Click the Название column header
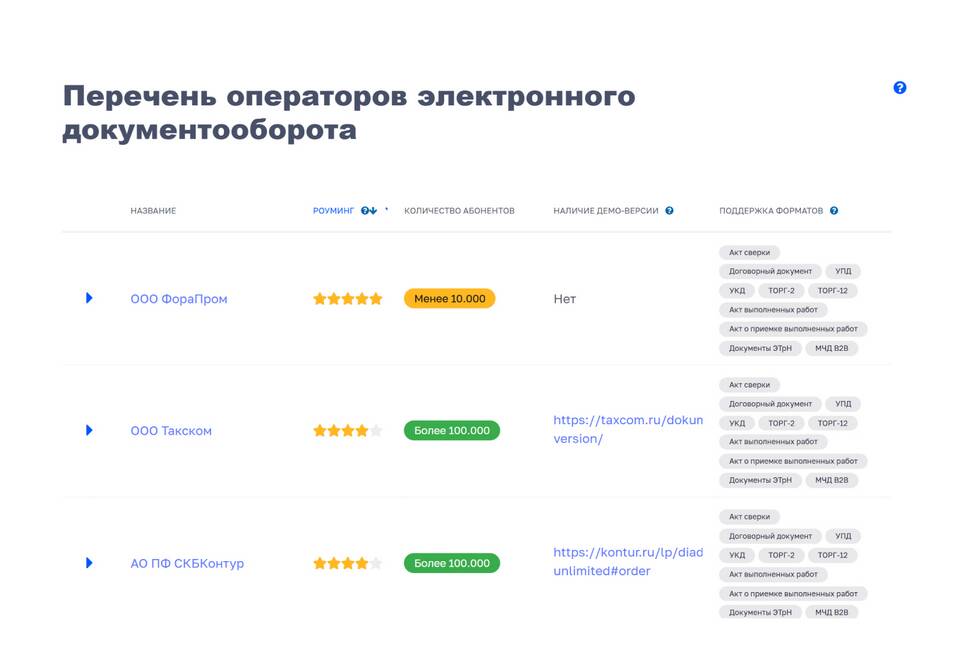Viewport: 960px width, 665px height. coord(153,211)
